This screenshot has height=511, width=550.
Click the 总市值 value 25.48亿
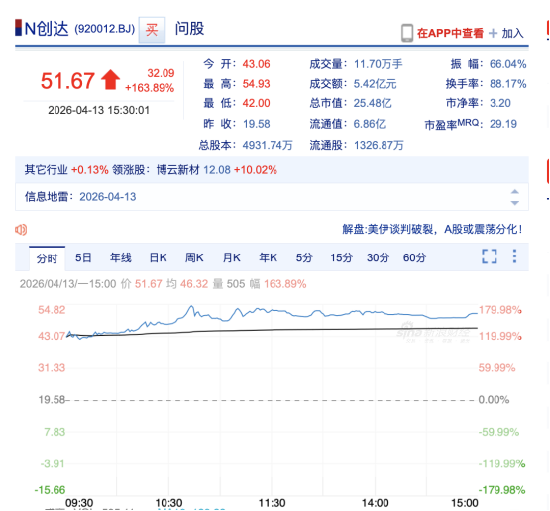[373, 103]
